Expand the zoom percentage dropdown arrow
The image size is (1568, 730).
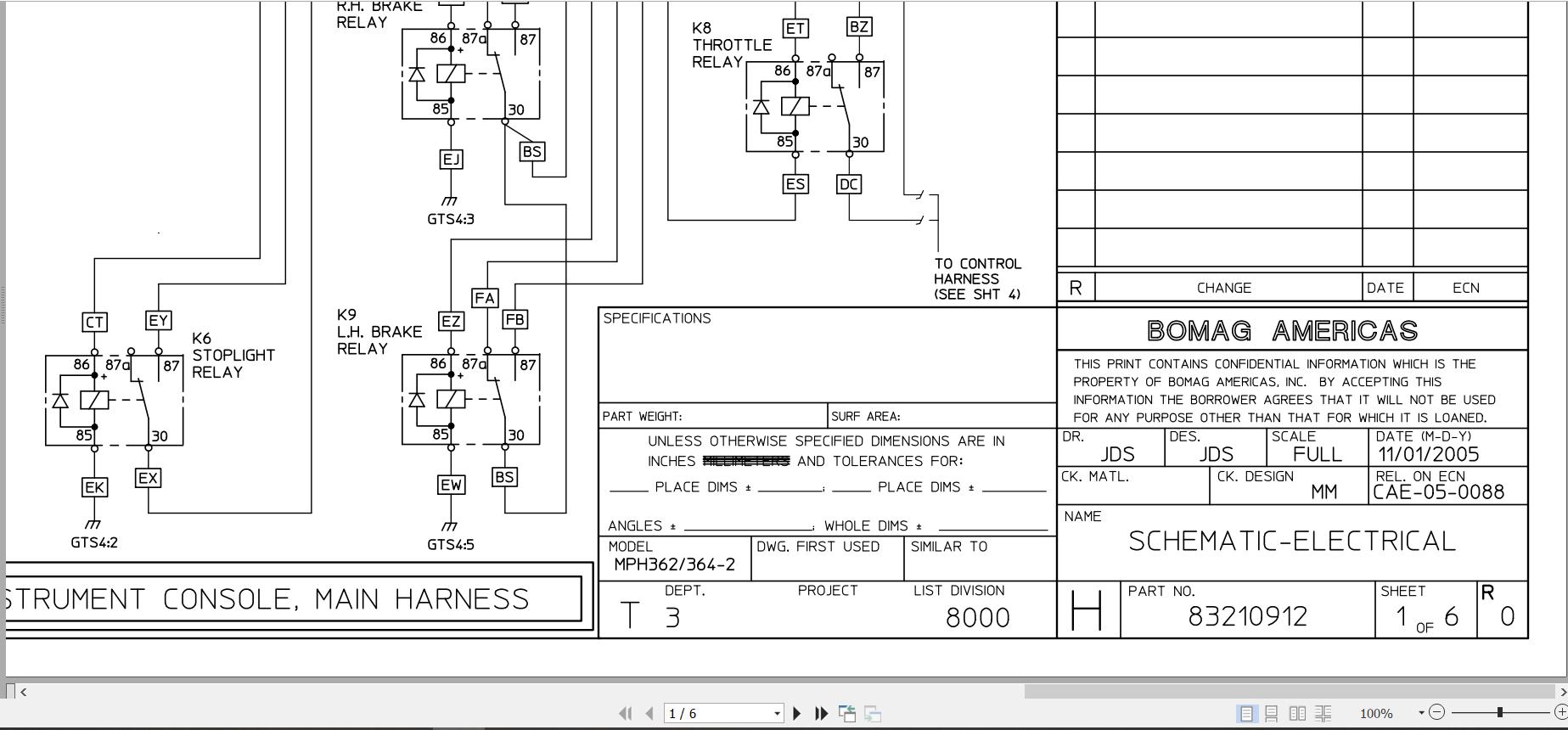[1420, 713]
